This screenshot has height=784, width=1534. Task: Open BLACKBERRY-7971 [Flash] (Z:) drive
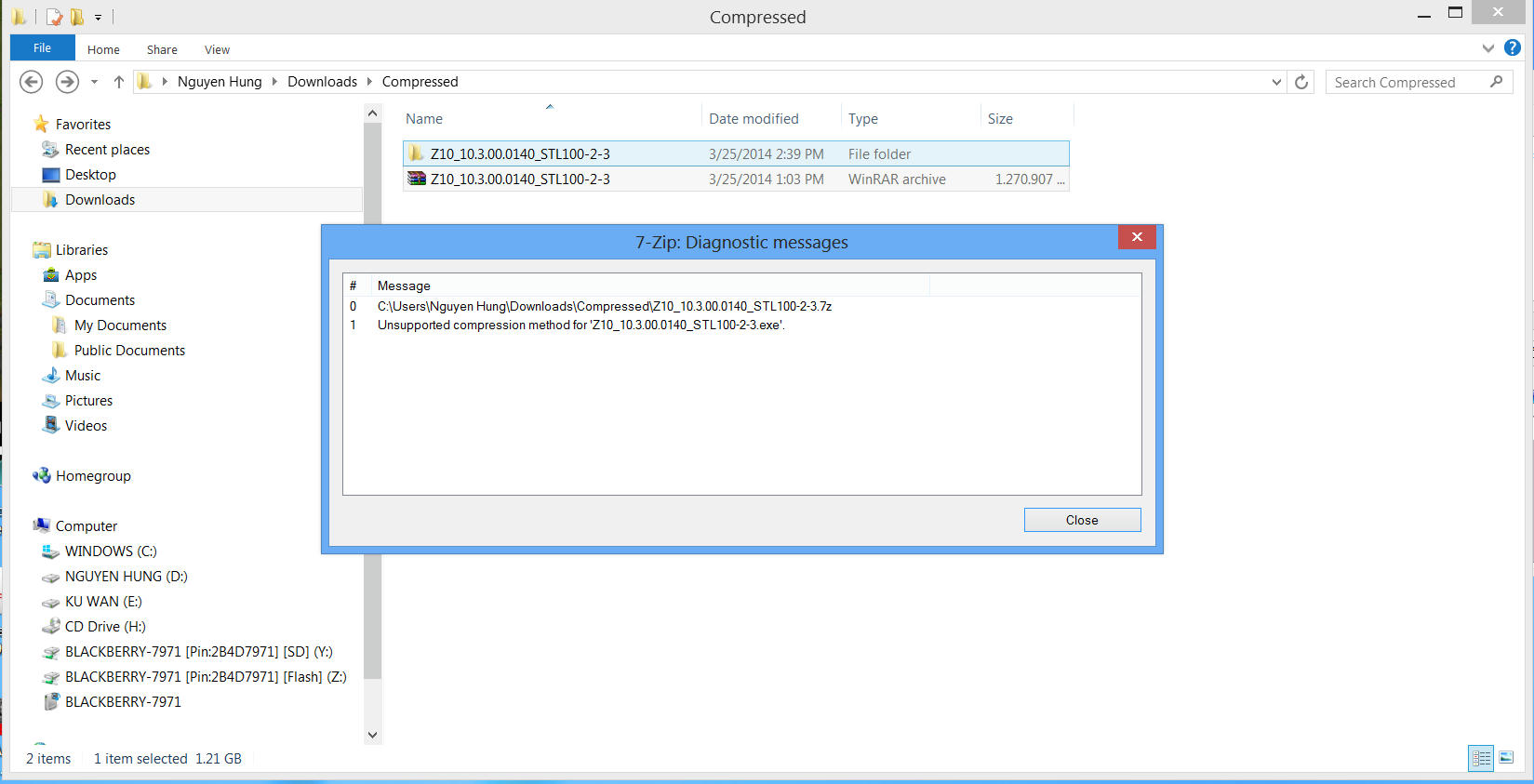point(206,676)
